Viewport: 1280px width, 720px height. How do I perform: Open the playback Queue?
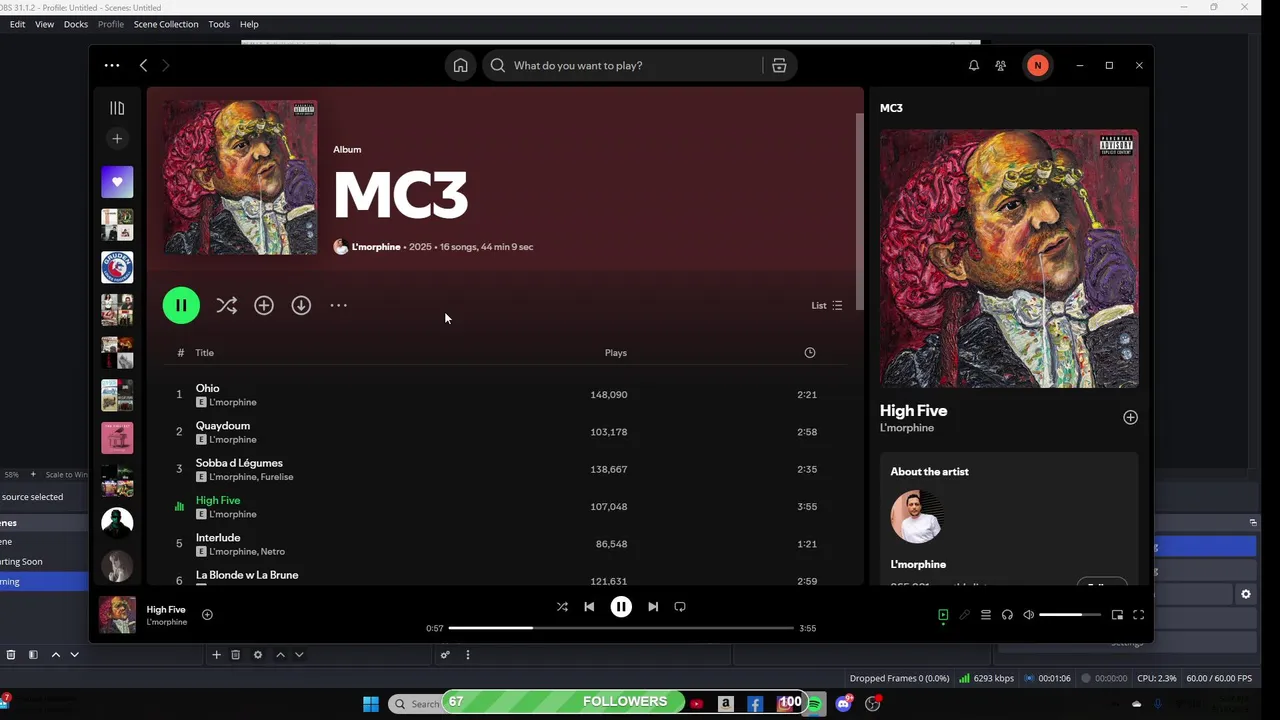click(986, 615)
